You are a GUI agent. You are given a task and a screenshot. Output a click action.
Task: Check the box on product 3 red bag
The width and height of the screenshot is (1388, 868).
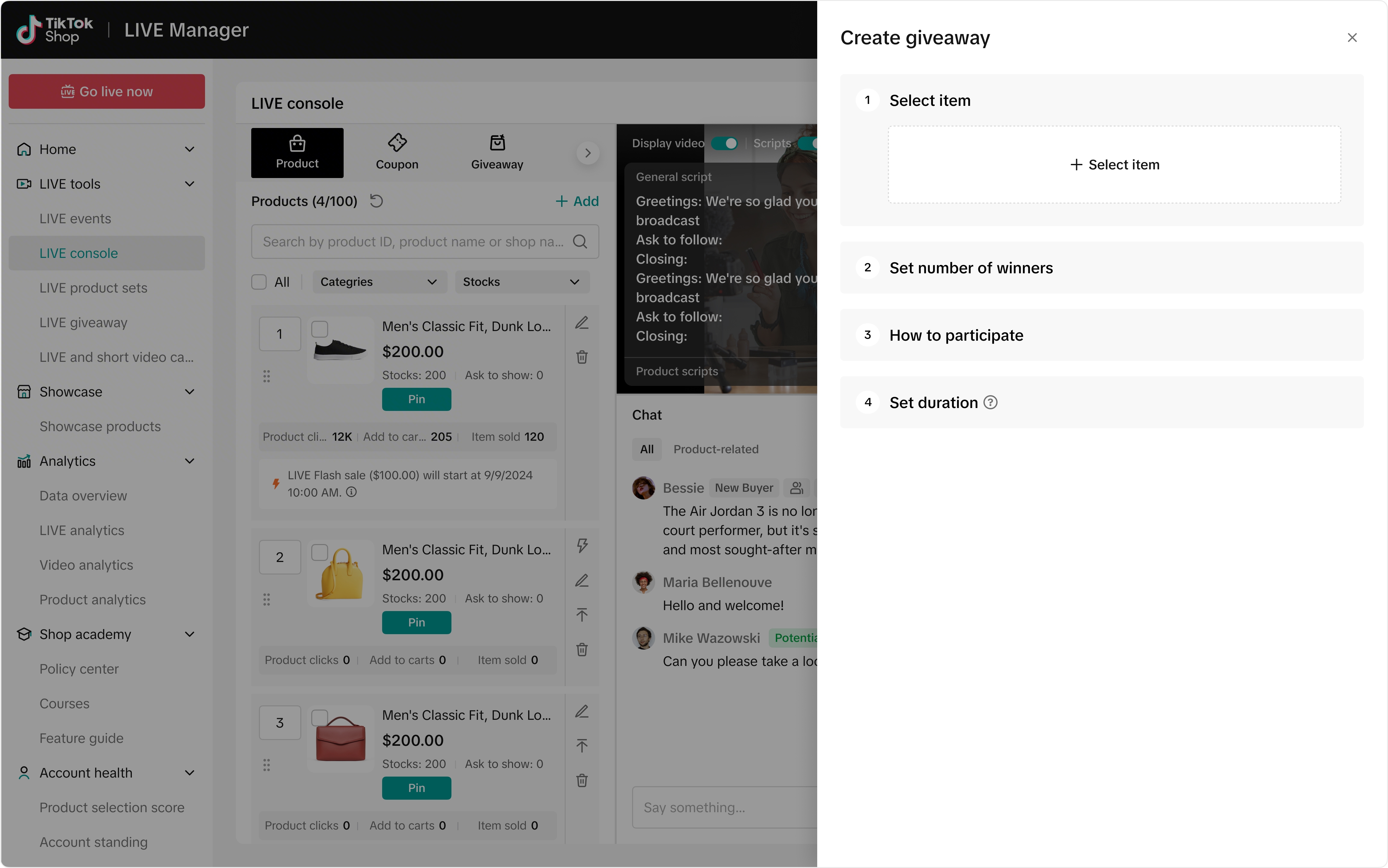pos(319,718)
